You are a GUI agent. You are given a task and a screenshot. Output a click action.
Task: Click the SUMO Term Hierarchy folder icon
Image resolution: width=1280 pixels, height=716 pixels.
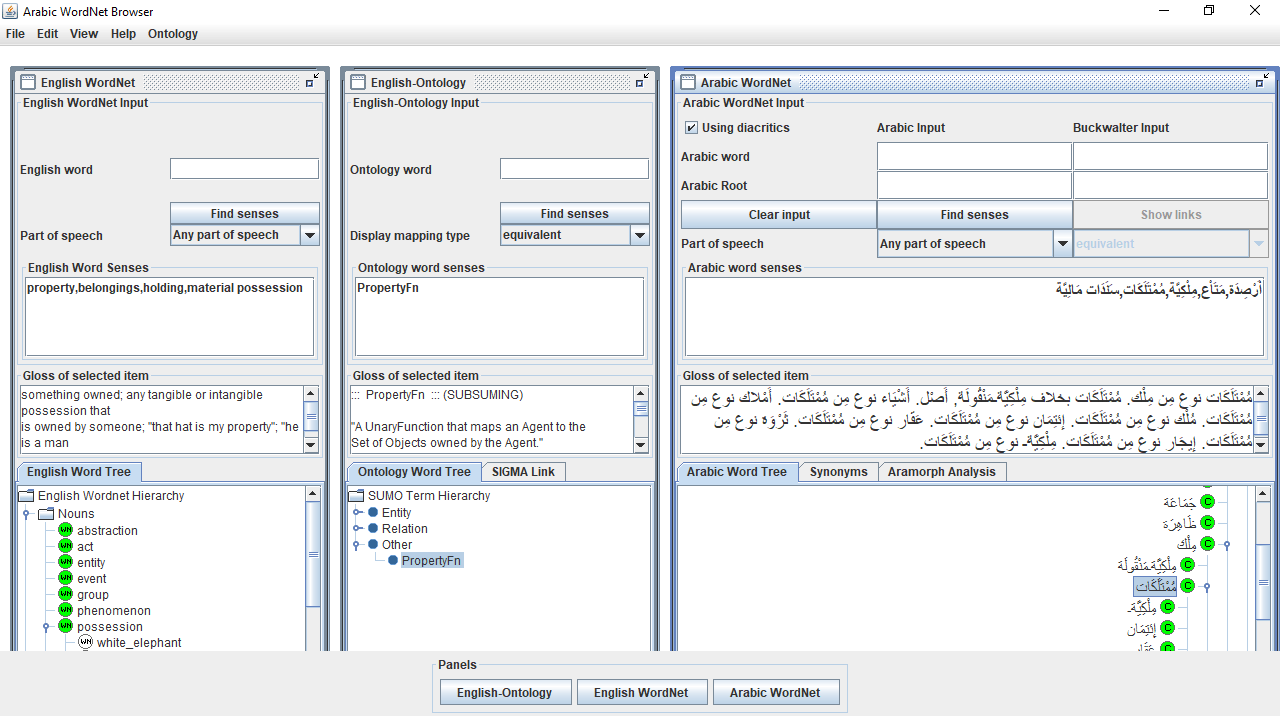pos(356,495)
